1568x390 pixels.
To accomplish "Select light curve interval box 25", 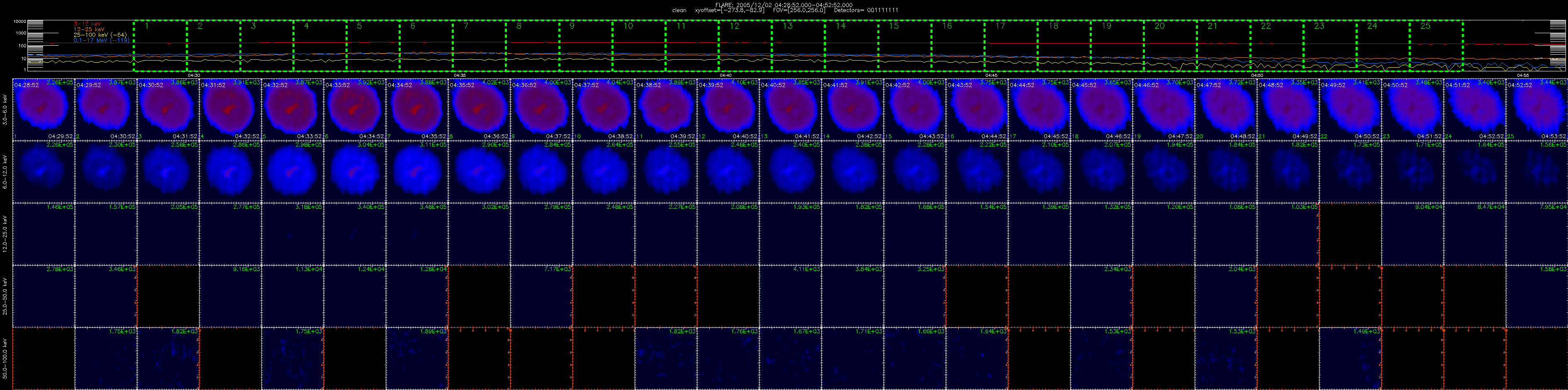I will [1436, 46].
